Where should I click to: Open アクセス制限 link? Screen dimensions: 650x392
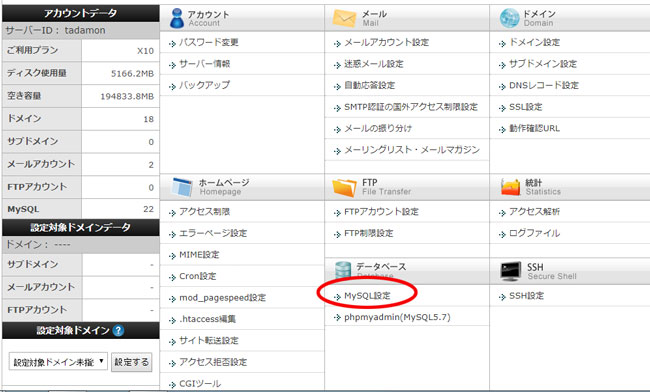click(x=204, y=212)
